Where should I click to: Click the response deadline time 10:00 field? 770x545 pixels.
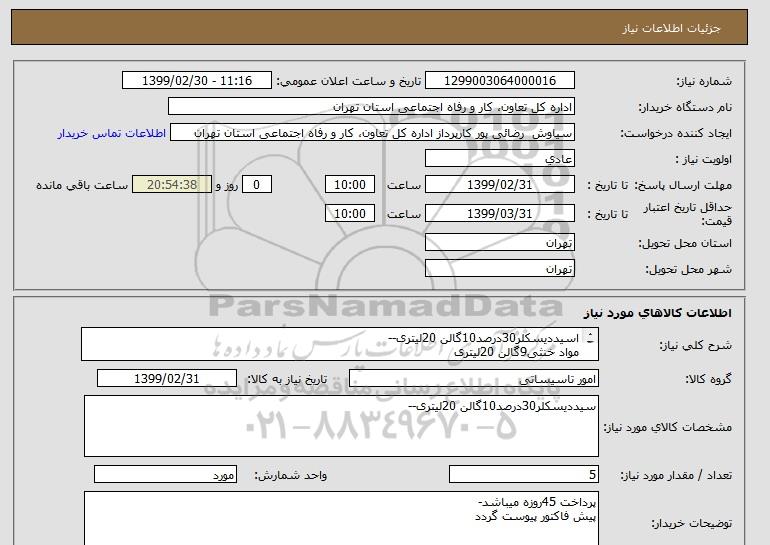350,185
